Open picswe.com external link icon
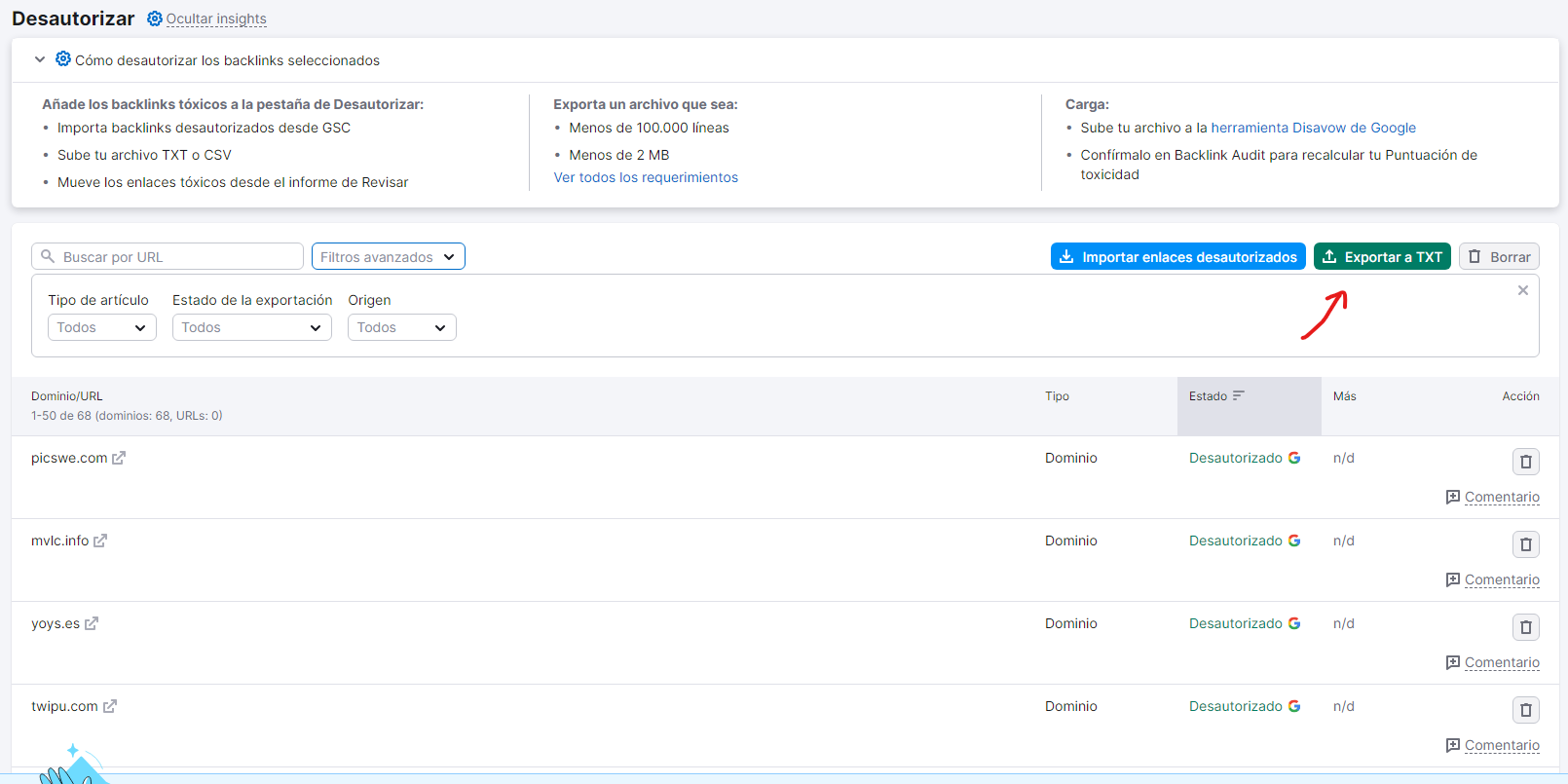The width and height of the screenshot is (1568, 784). tap(119, 458)
